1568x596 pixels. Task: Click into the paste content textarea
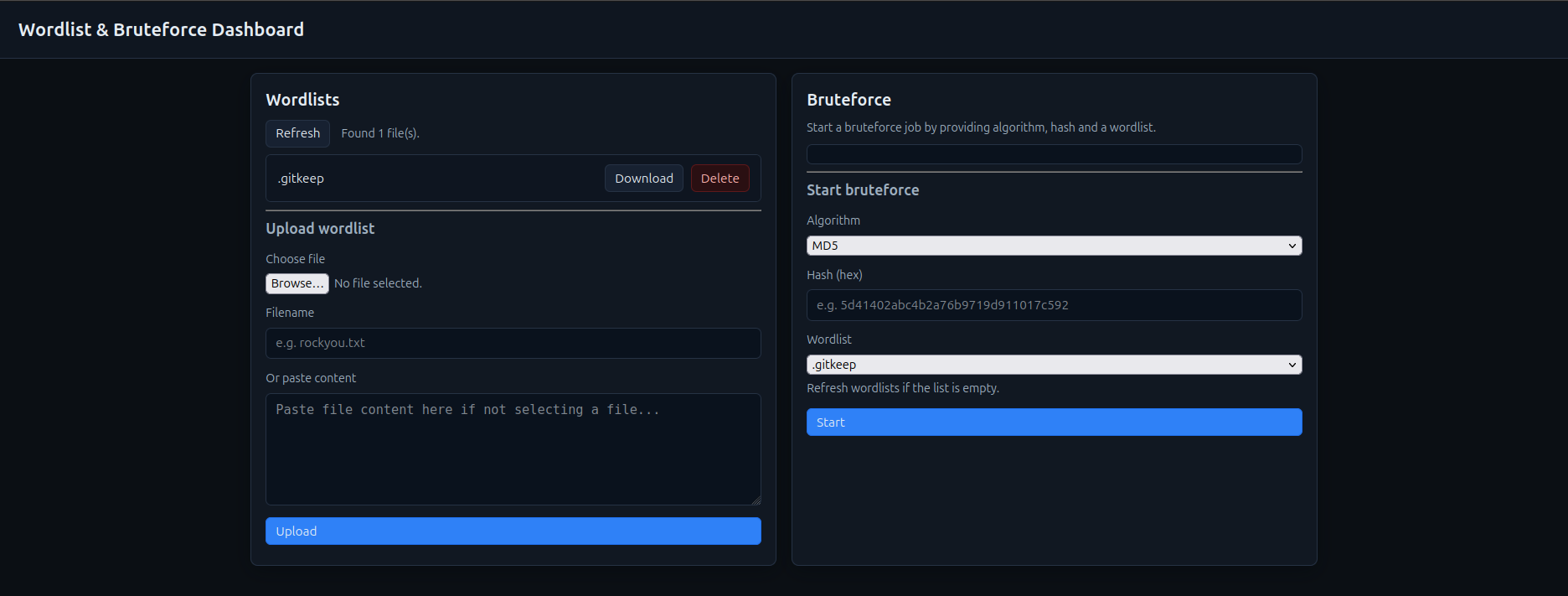tap(513, 448)
